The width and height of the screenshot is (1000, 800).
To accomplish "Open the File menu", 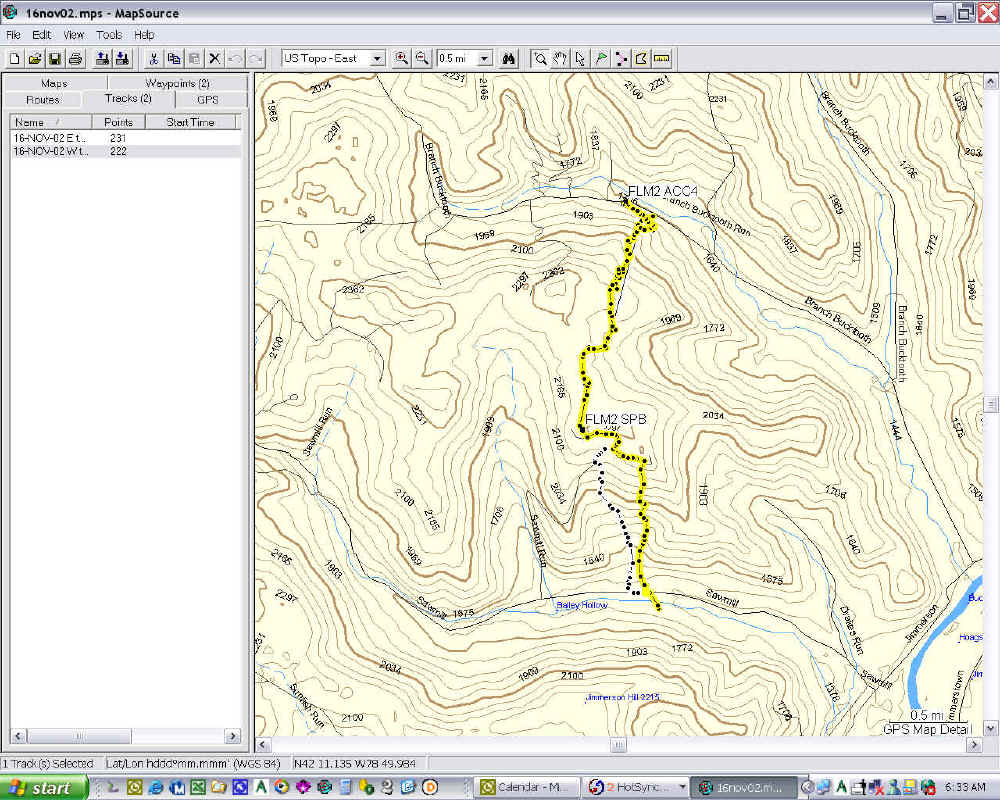I will point(13,35).
